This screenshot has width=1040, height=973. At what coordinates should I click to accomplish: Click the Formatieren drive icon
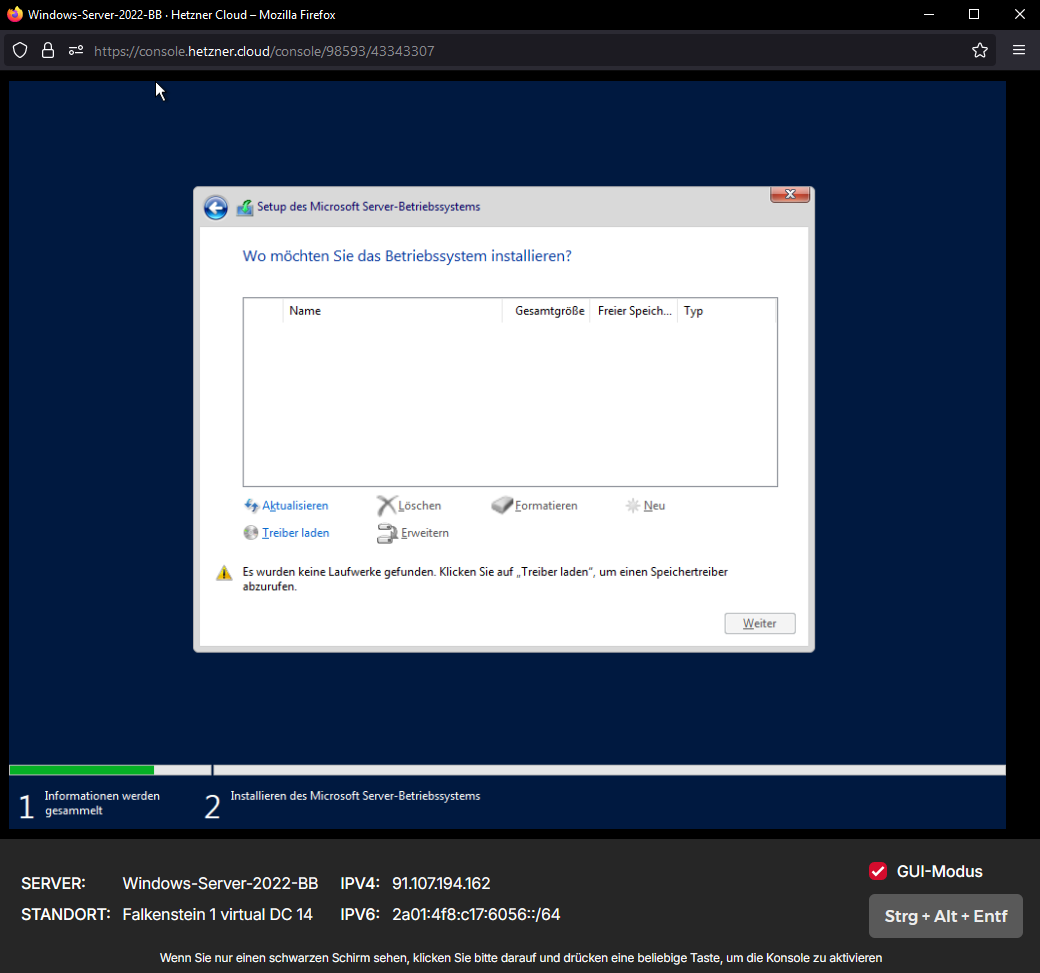[502, 505]
